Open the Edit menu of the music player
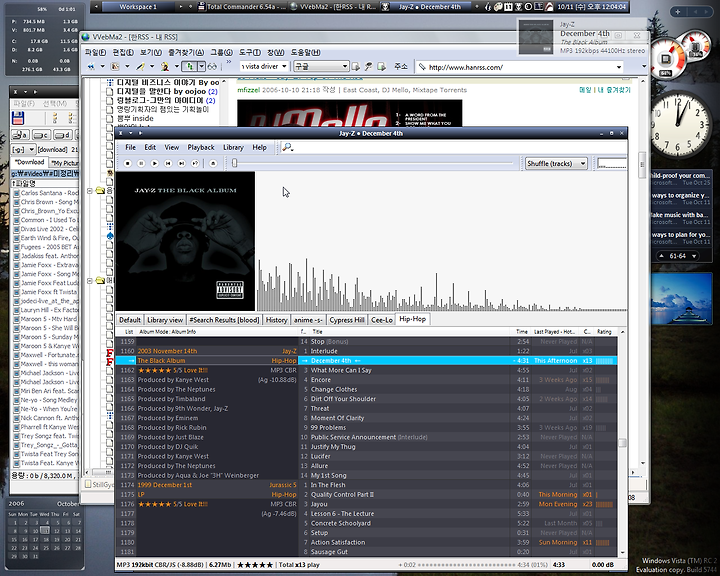720x576 pixels. click(150, 147)
